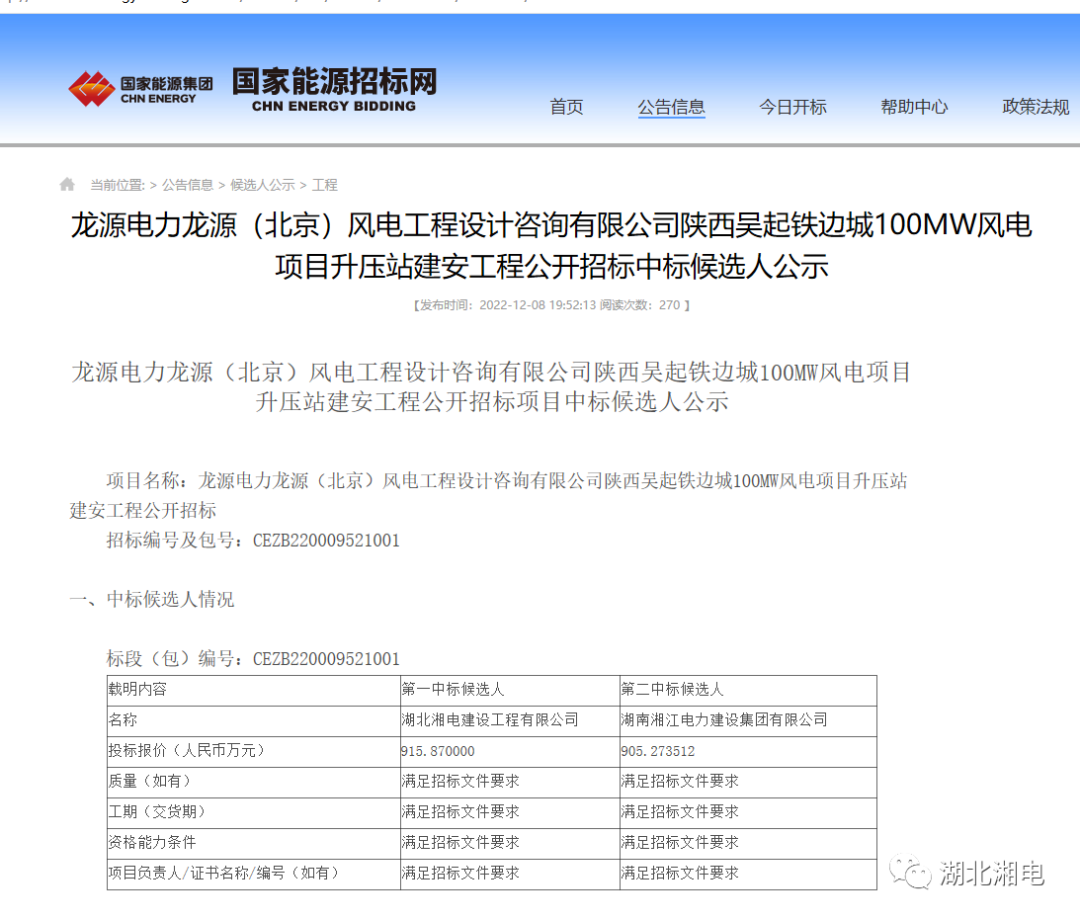
Task: Click the row label 项目负责人/证书名称/编号（如有）
Action: click(x=224, y=873)
